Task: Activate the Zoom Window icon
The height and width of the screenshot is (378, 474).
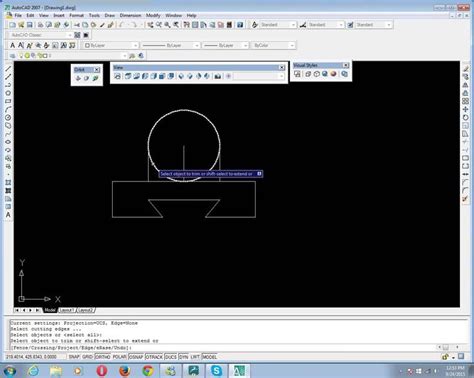Action: pyautogui.click(x=167, y=25)
